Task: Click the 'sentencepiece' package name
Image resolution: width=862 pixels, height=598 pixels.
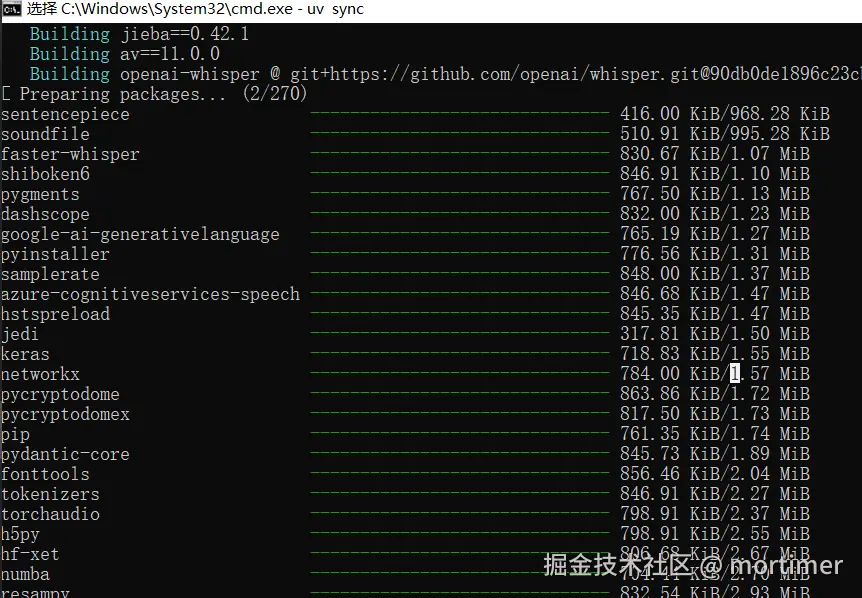Action: pyautogui.click(x=65, y=114)
